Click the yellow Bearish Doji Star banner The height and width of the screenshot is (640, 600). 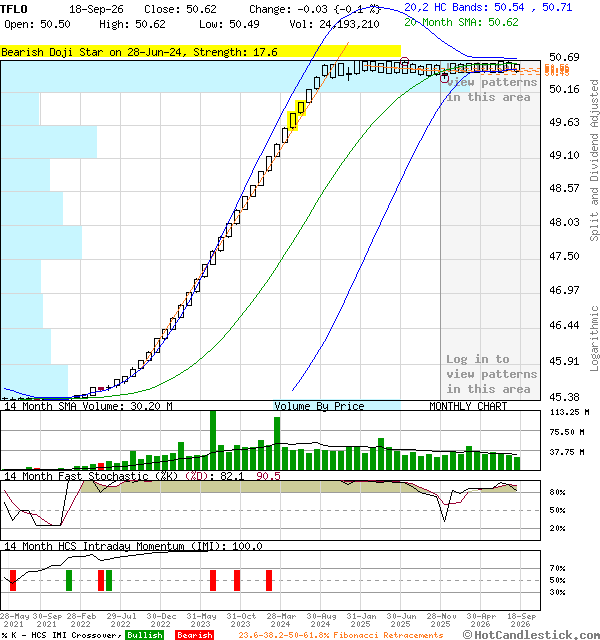[x=200, y=51]
